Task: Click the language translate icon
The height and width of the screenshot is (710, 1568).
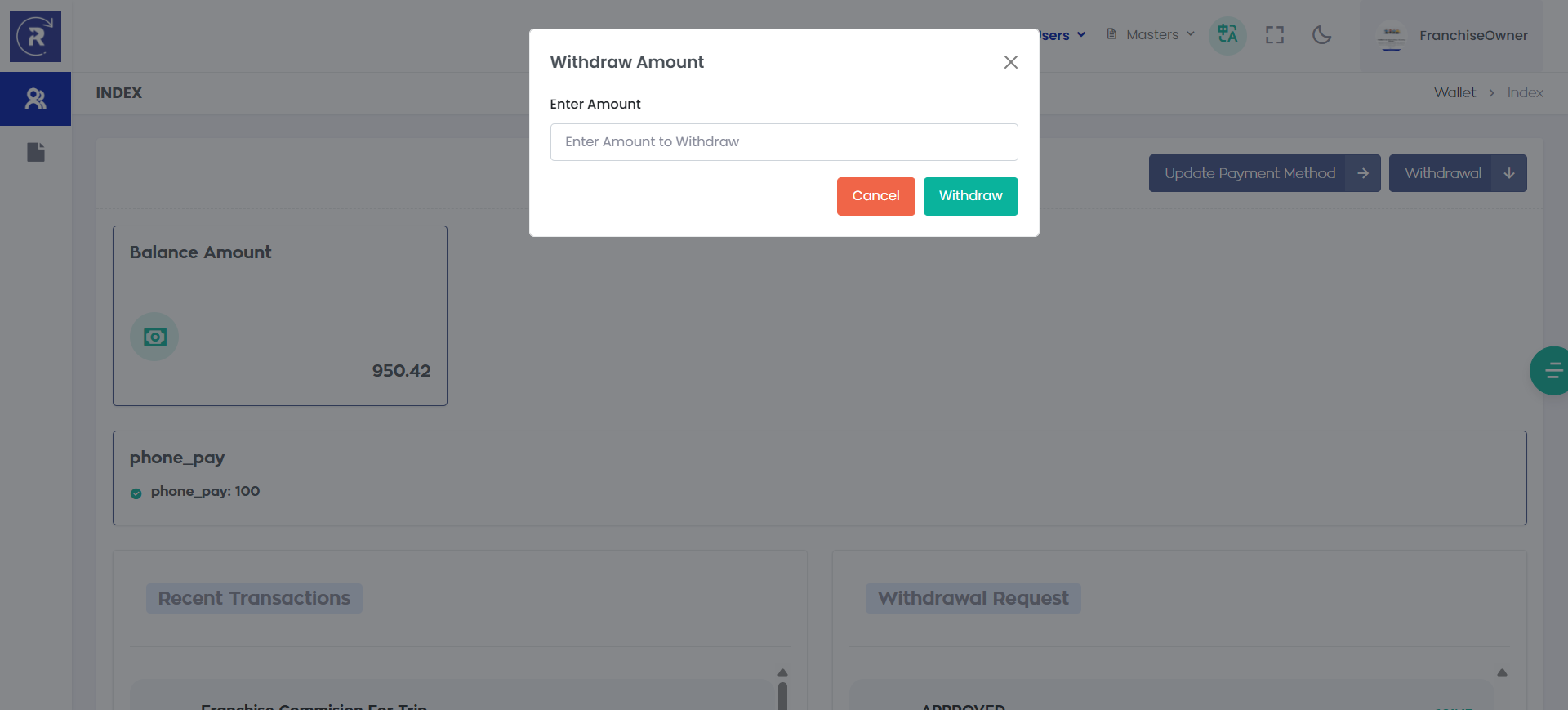Action: 1227,35
